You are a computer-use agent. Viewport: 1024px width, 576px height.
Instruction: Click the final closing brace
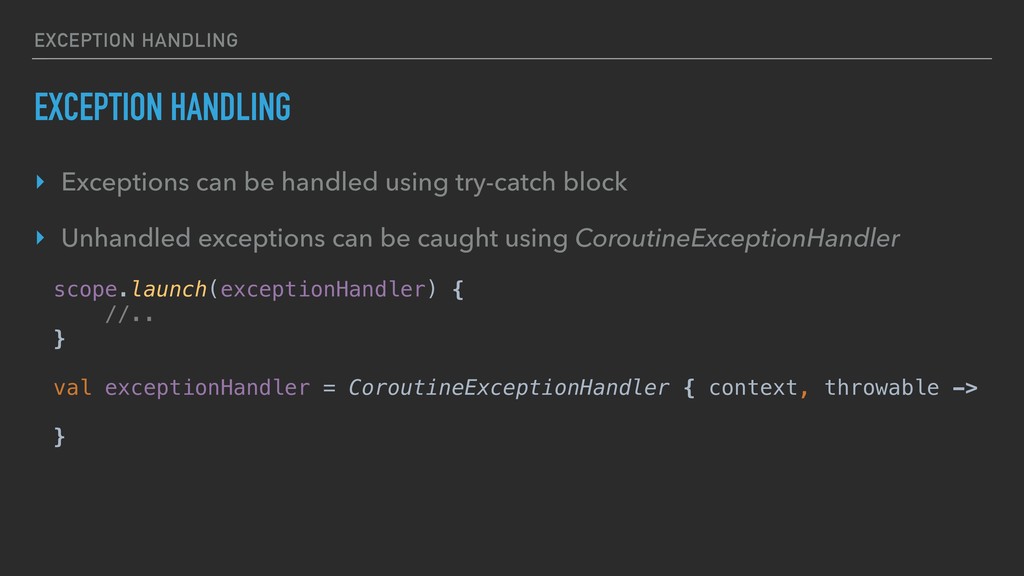pos(59,437)
